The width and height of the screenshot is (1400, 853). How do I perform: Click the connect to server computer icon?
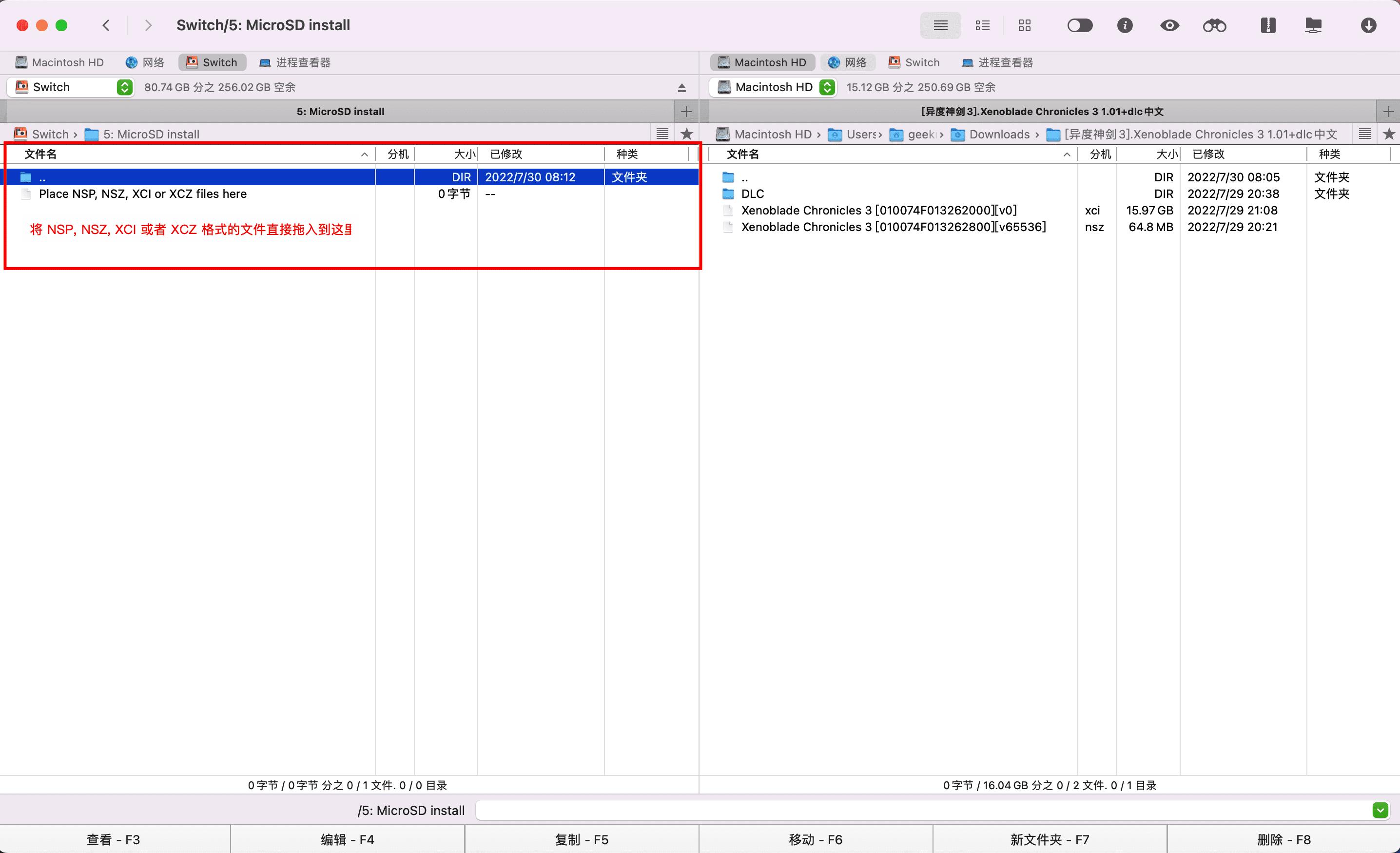click(1313, 25)
